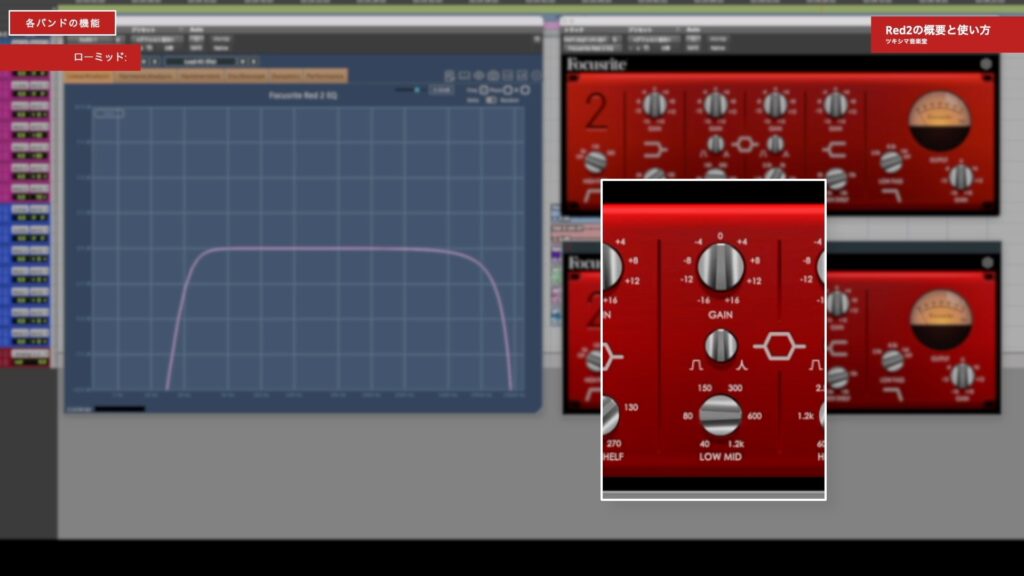Viewport: 1024px width, 576px height.
Task: Click the high shelf band icon in upper Red 2
Action: pos(833,151)
